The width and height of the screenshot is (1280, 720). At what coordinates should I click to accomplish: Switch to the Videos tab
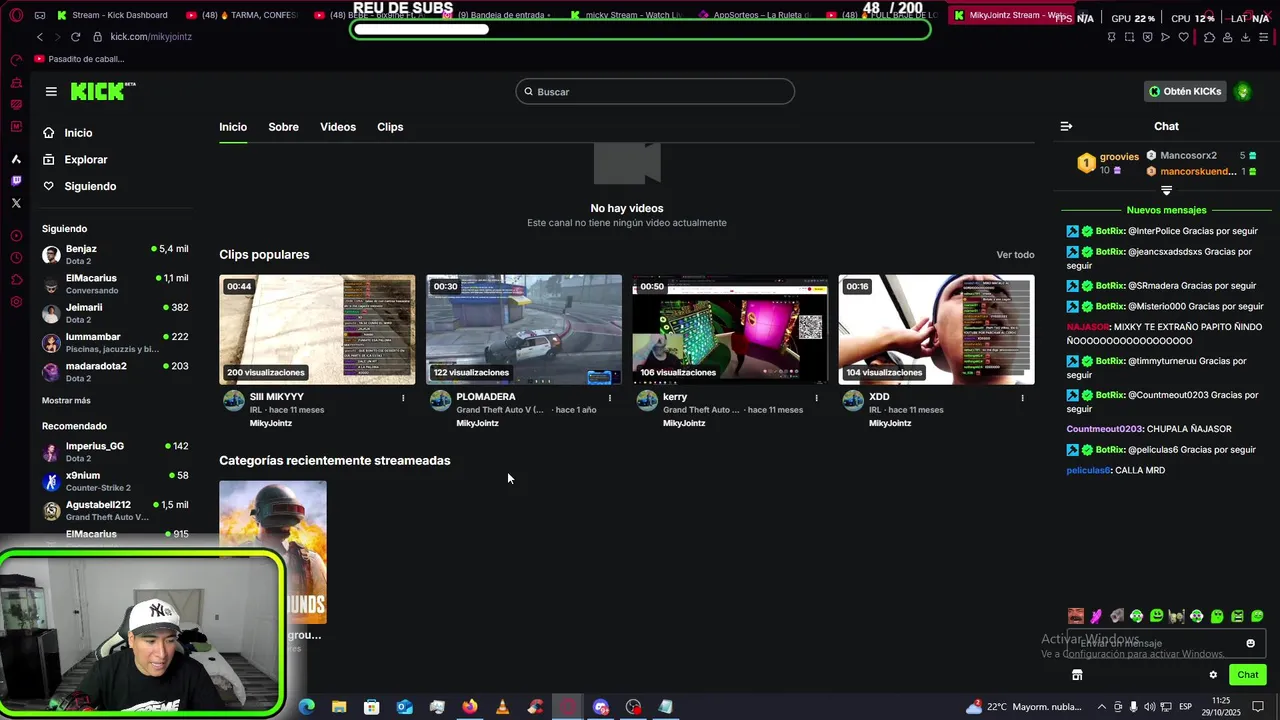(x=338, y=127)
